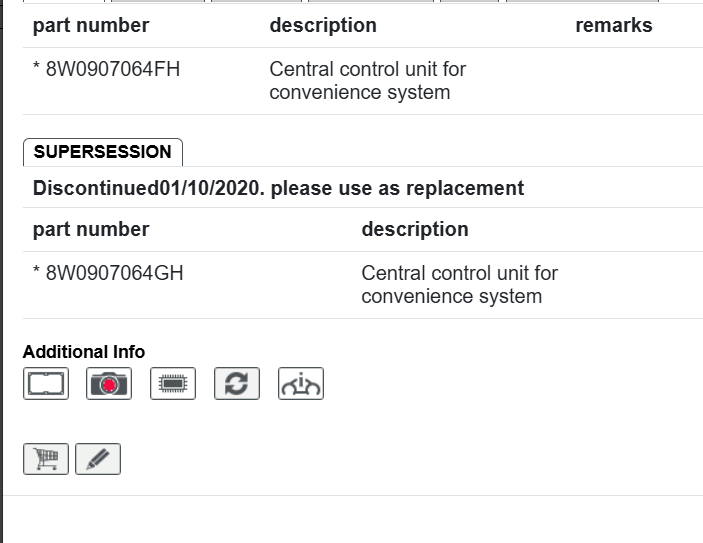
Task: Click the replacement part's description text
Action: click(459, 284)
